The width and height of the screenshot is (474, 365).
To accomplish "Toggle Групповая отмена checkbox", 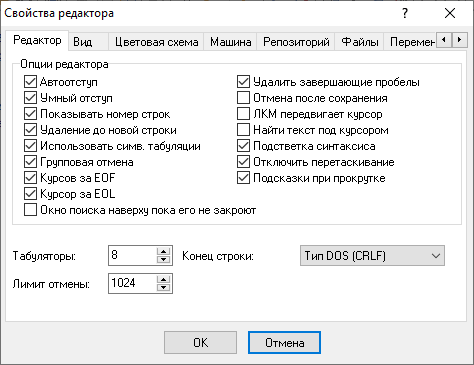I will click(30, 162).
